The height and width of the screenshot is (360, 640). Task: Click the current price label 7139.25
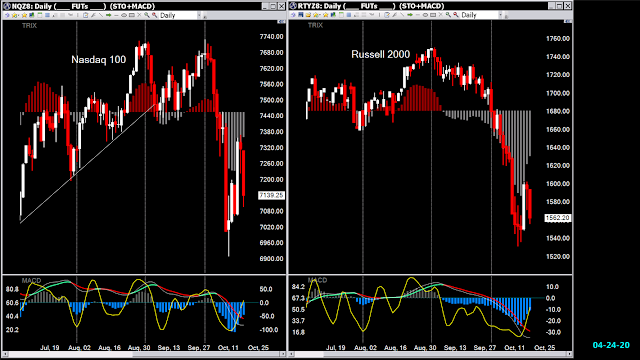(x=271, y=196)
